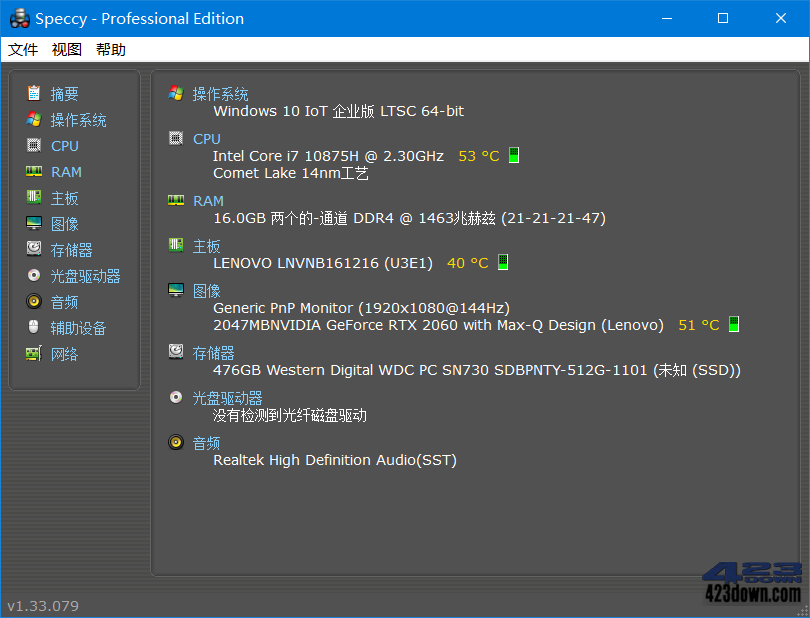810x618 pixels.
Task: Open the 网络 network section icon
Action: click(33, 354)
